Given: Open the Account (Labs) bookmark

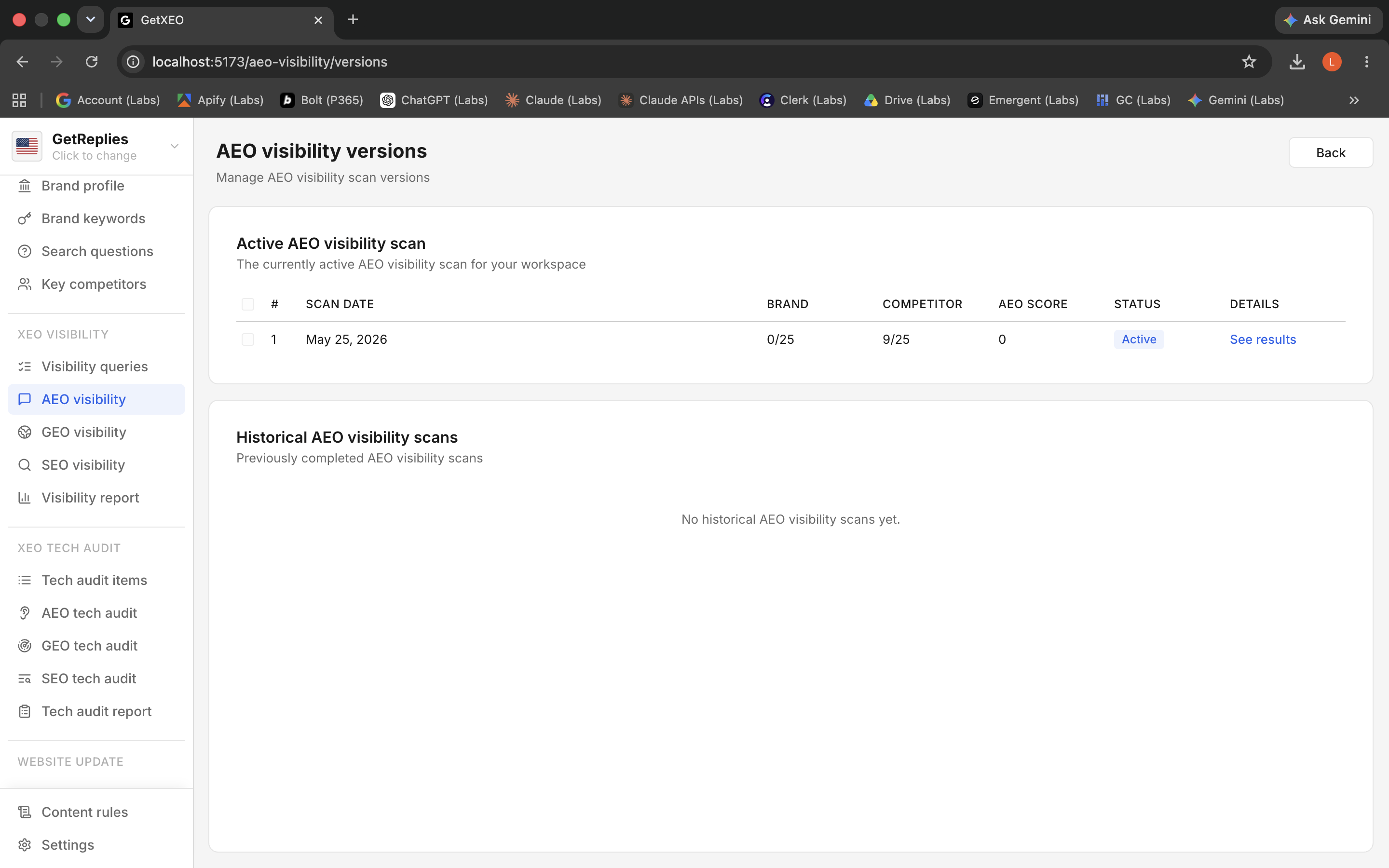Looking at the screenshot, I should [x=108, y=100].
